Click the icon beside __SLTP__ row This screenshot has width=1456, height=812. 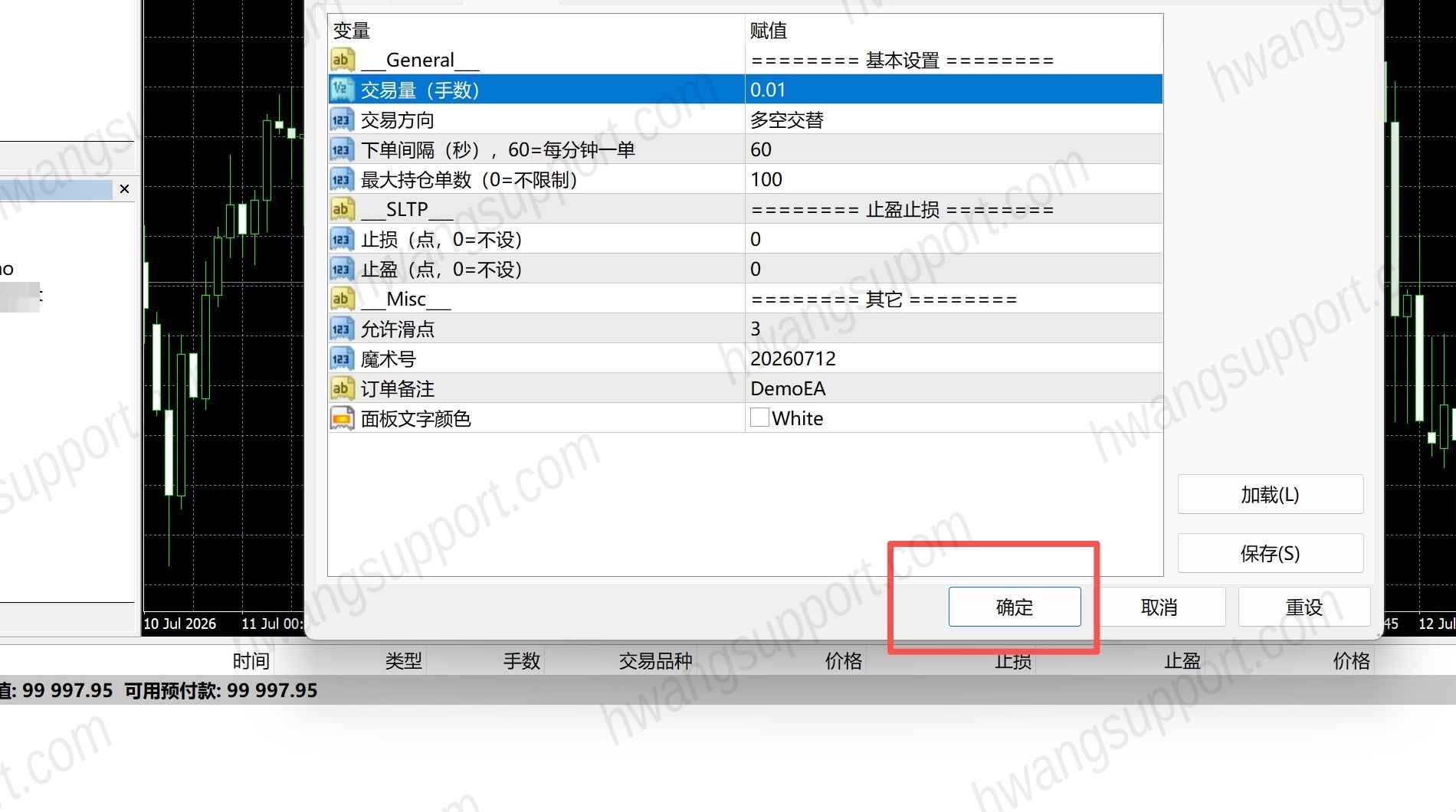tap(342, 209)
